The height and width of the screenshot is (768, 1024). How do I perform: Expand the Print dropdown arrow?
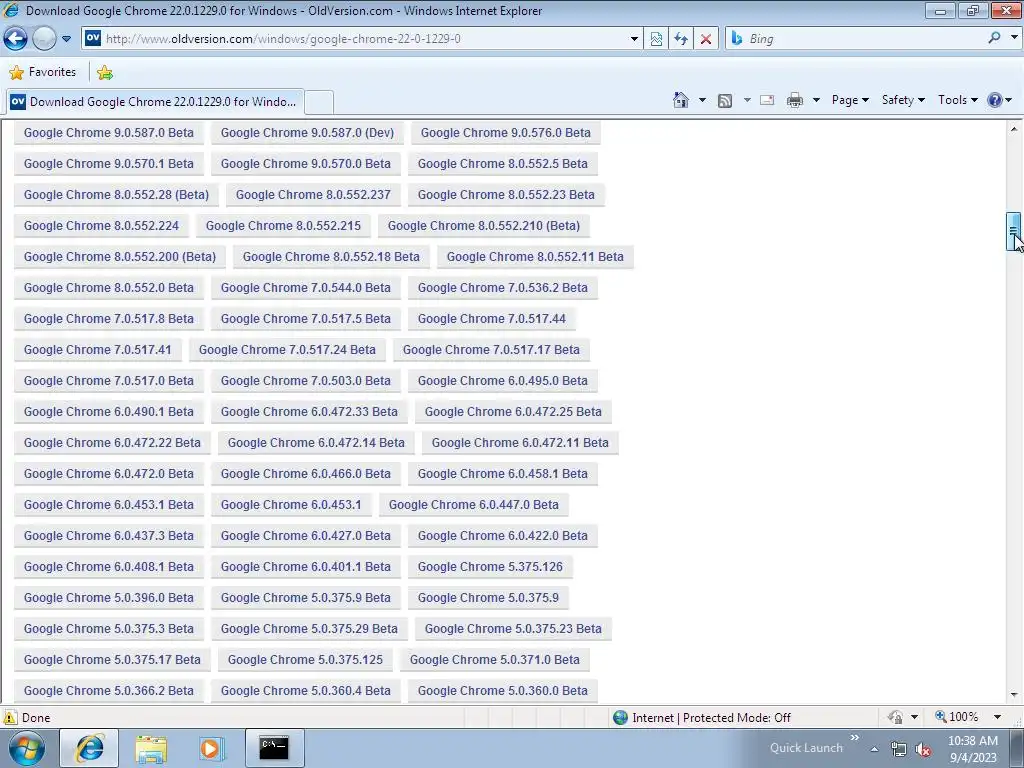click(816, 100)
